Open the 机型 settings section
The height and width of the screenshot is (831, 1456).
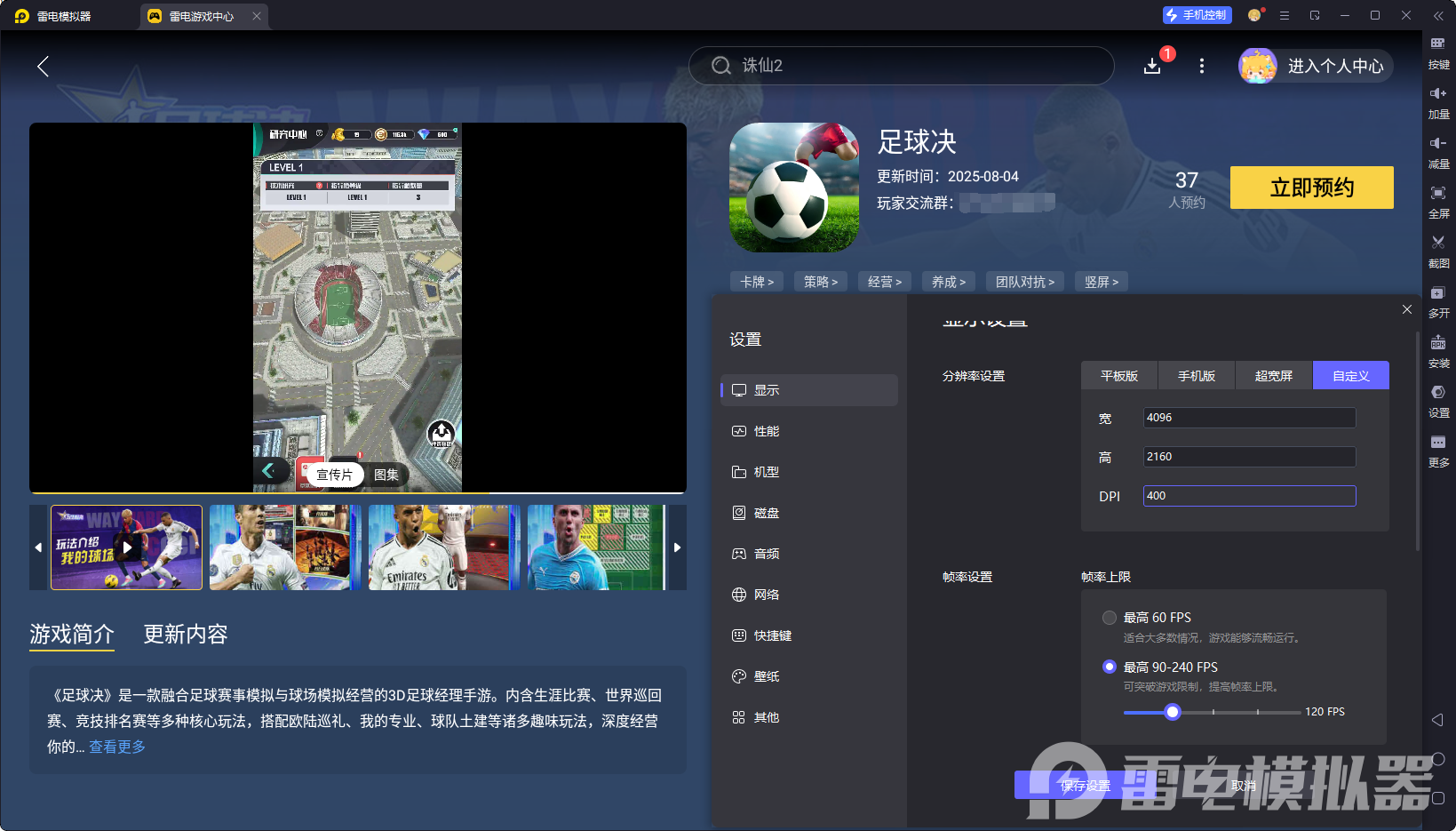[x=809, y=472]
